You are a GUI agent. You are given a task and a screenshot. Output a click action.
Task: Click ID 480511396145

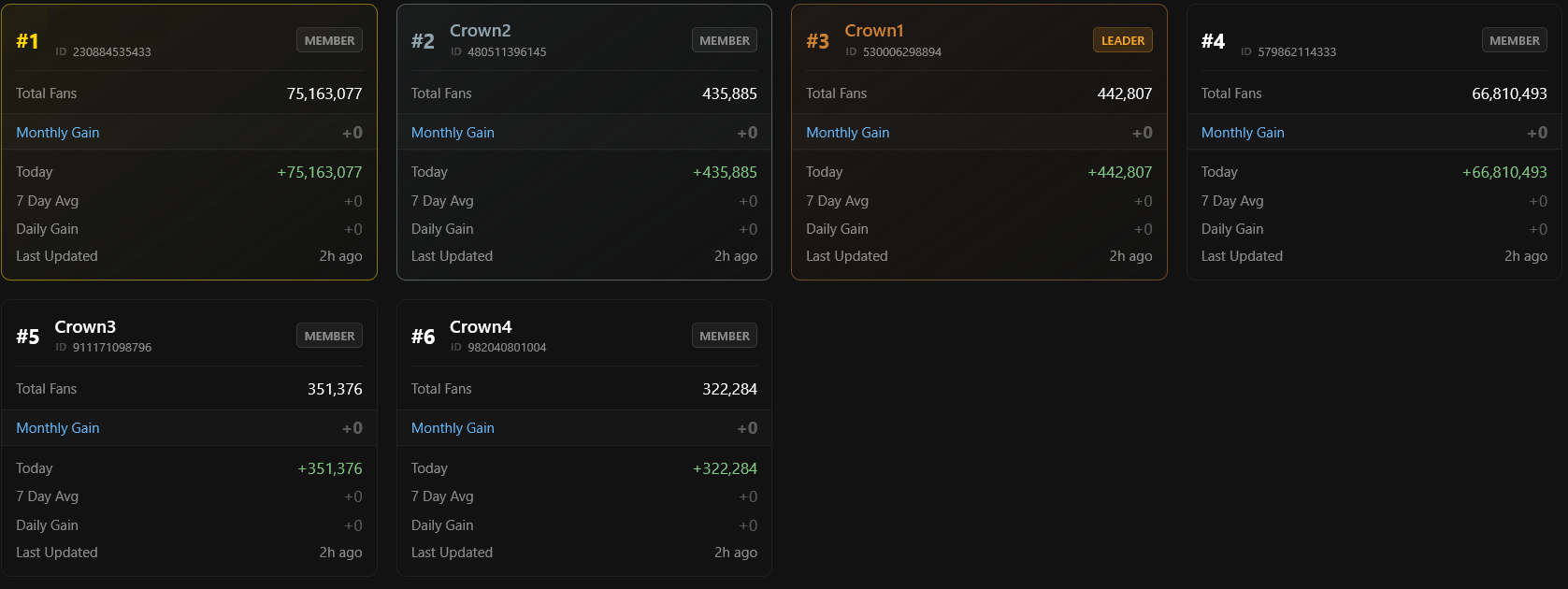[498, 52]
